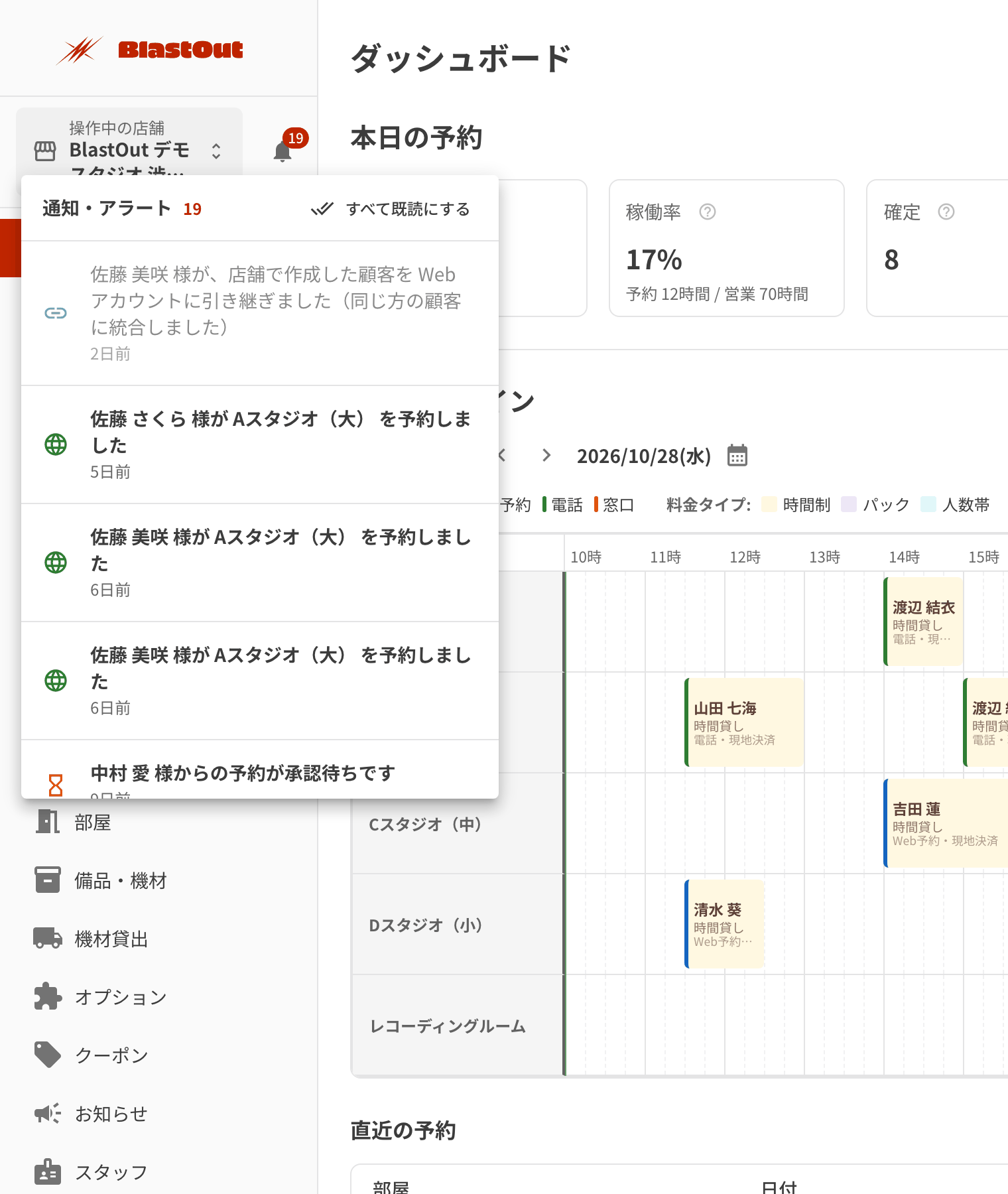Open the 中村 愛 approval pending notification
The width and height of the screenshot is (1008, 1194).
pyautogui.click(x=260, y=771)
